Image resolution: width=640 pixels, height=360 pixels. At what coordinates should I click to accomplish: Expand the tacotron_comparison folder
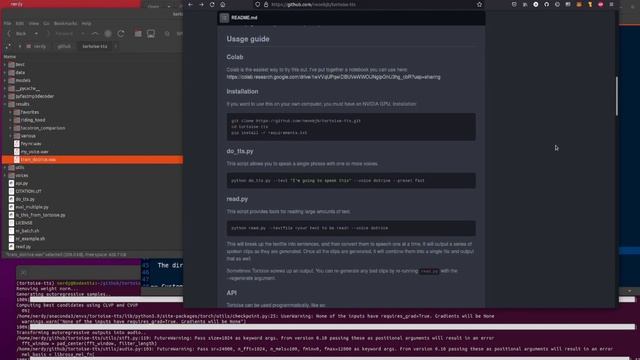coord(10,128)
